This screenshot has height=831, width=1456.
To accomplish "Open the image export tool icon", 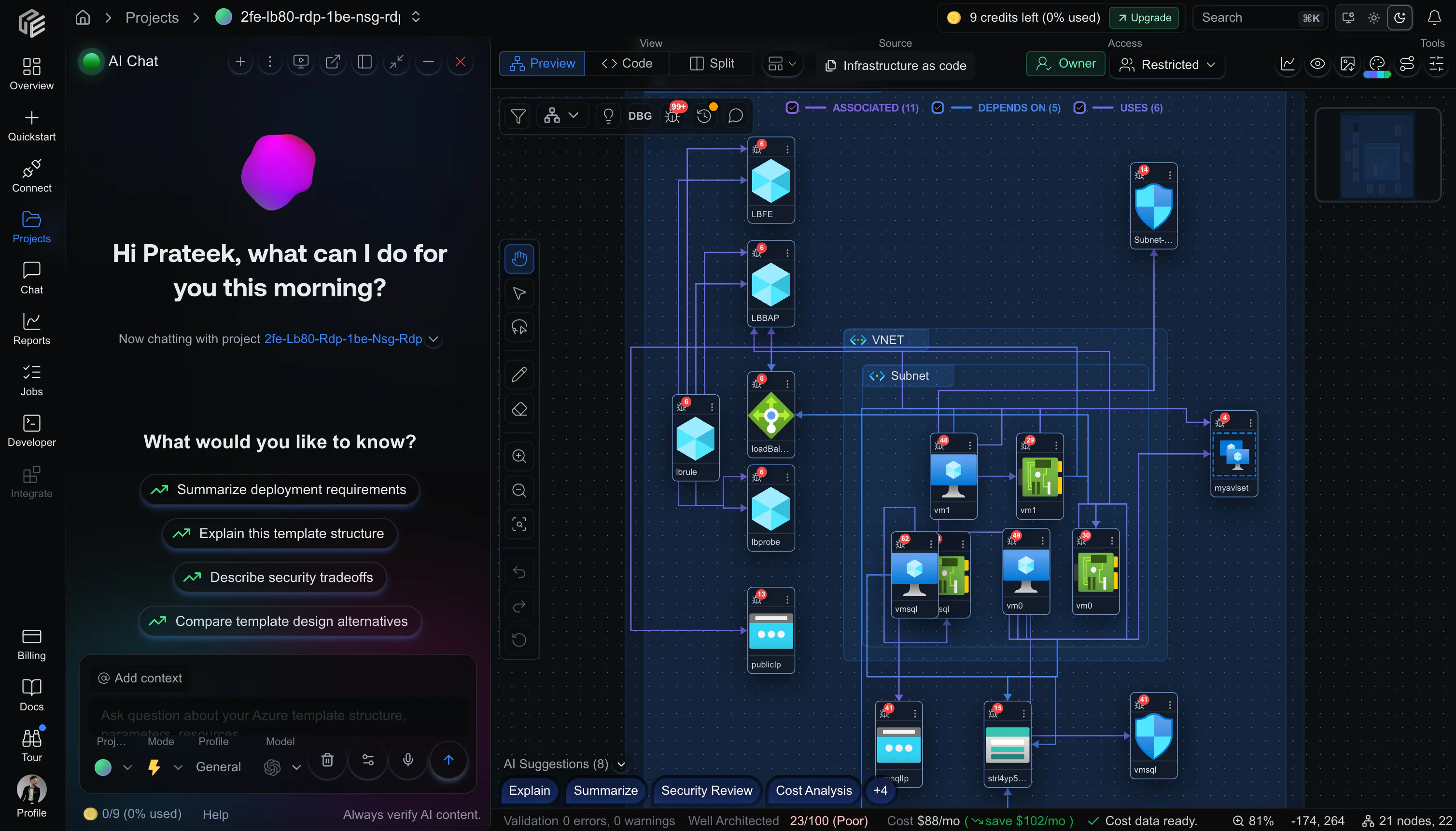I will (x=1347, y=64).
